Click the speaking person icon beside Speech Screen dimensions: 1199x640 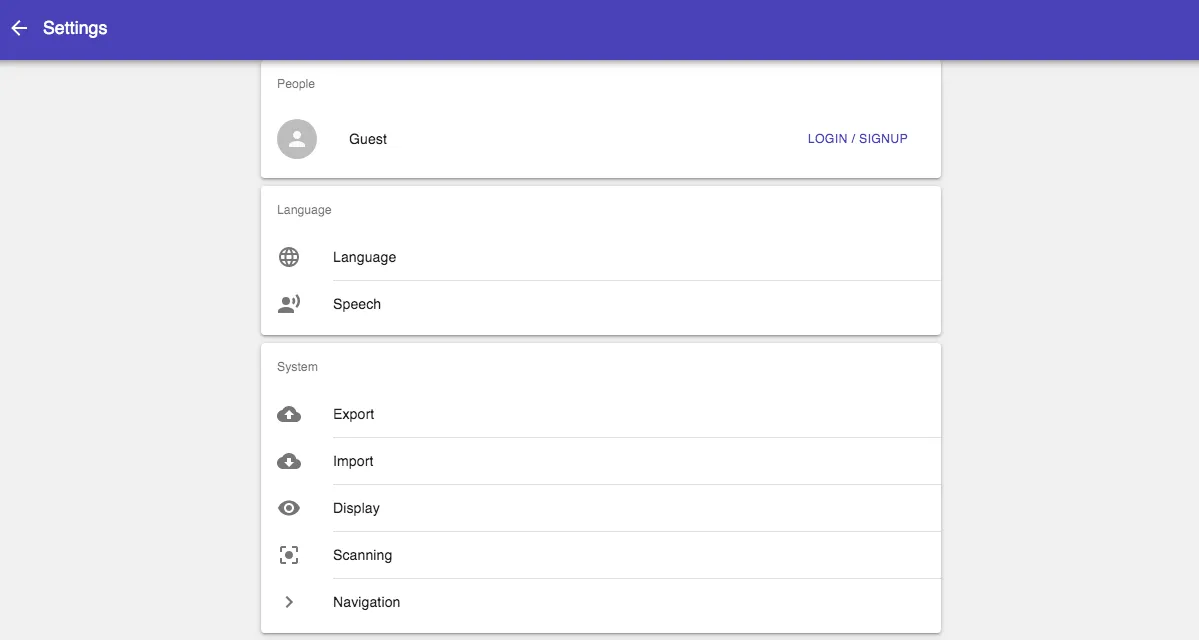click(x=289, y=304)
